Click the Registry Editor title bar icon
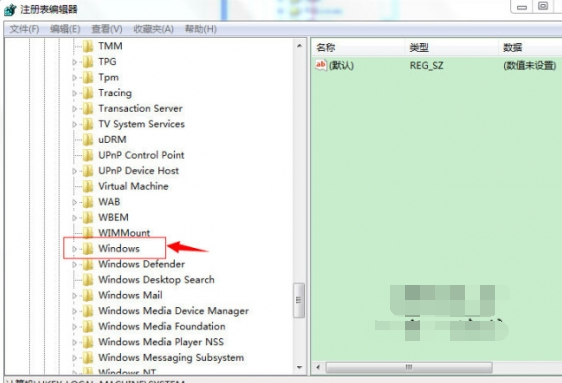Screen dimensions: 562x383 10,9
